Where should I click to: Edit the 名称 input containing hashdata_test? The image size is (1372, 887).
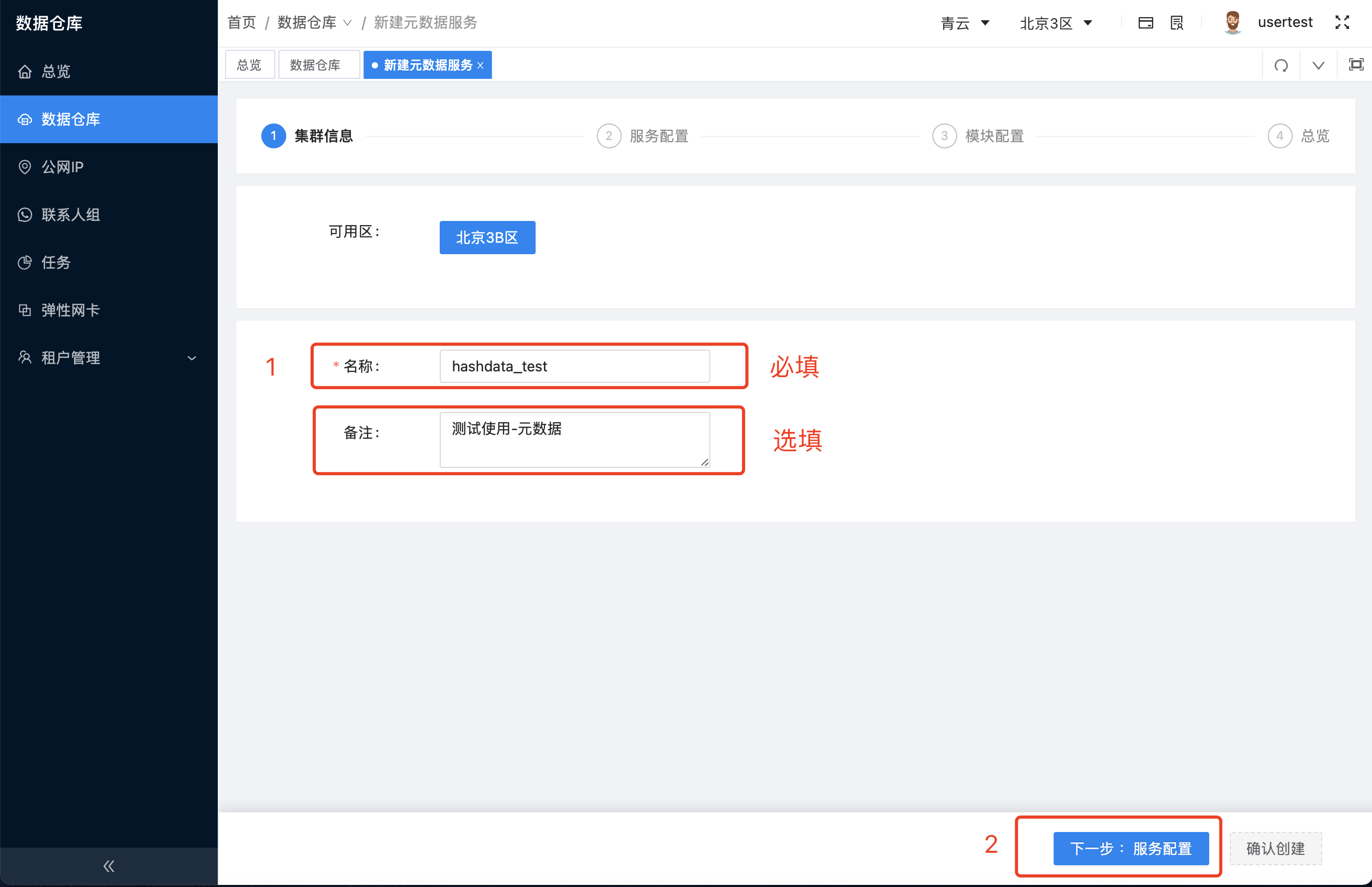point(573,366)
